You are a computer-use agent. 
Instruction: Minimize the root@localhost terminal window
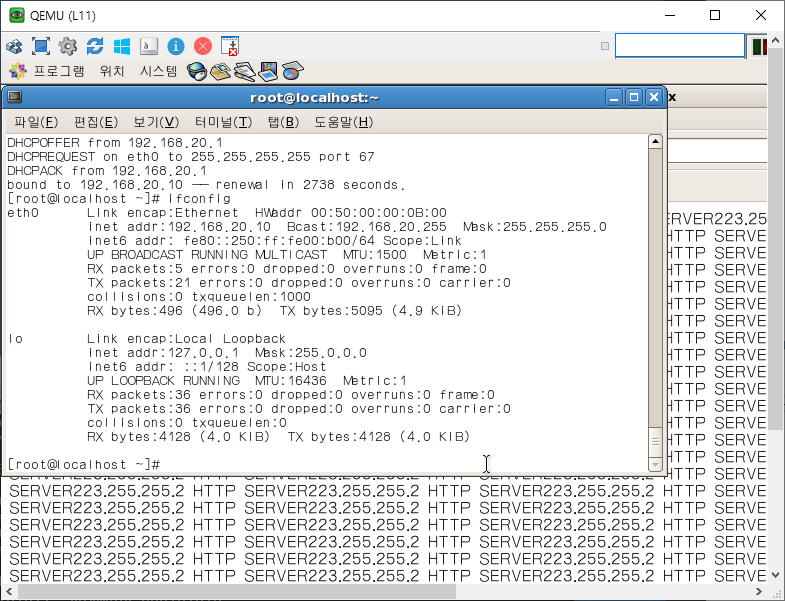(614, 97)
